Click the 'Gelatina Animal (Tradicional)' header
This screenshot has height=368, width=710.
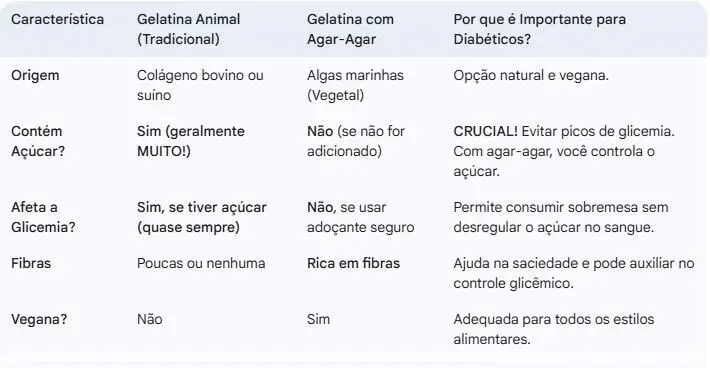[x=189, y=29]
